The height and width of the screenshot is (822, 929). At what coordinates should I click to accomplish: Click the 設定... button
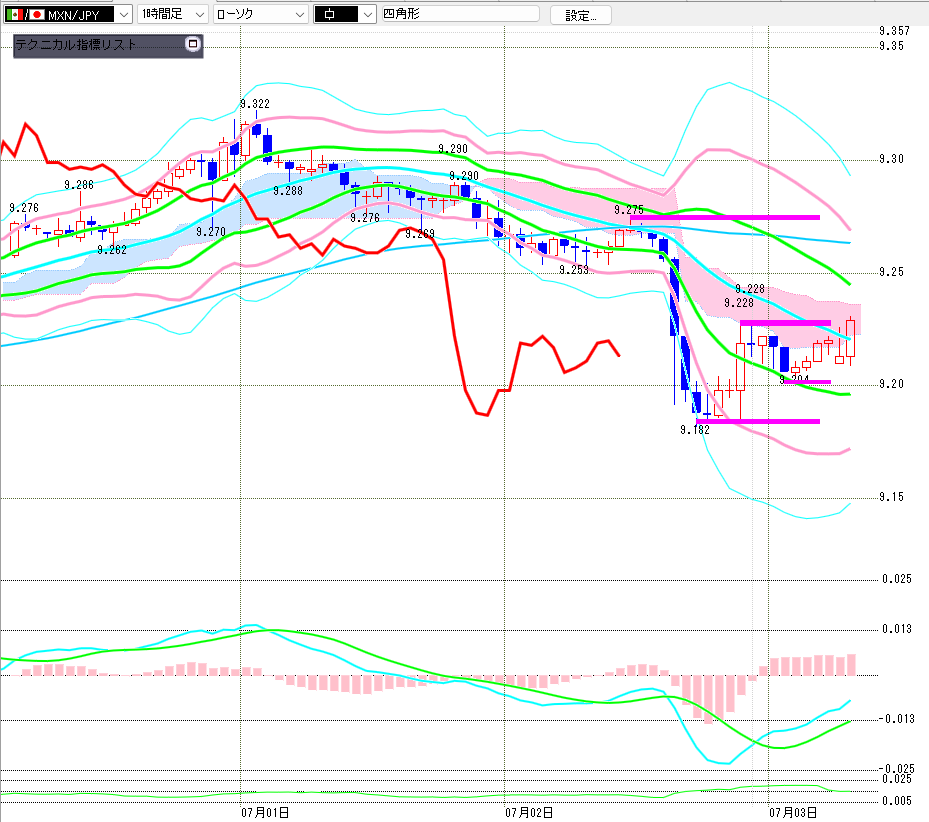click(x=580, y=15)
